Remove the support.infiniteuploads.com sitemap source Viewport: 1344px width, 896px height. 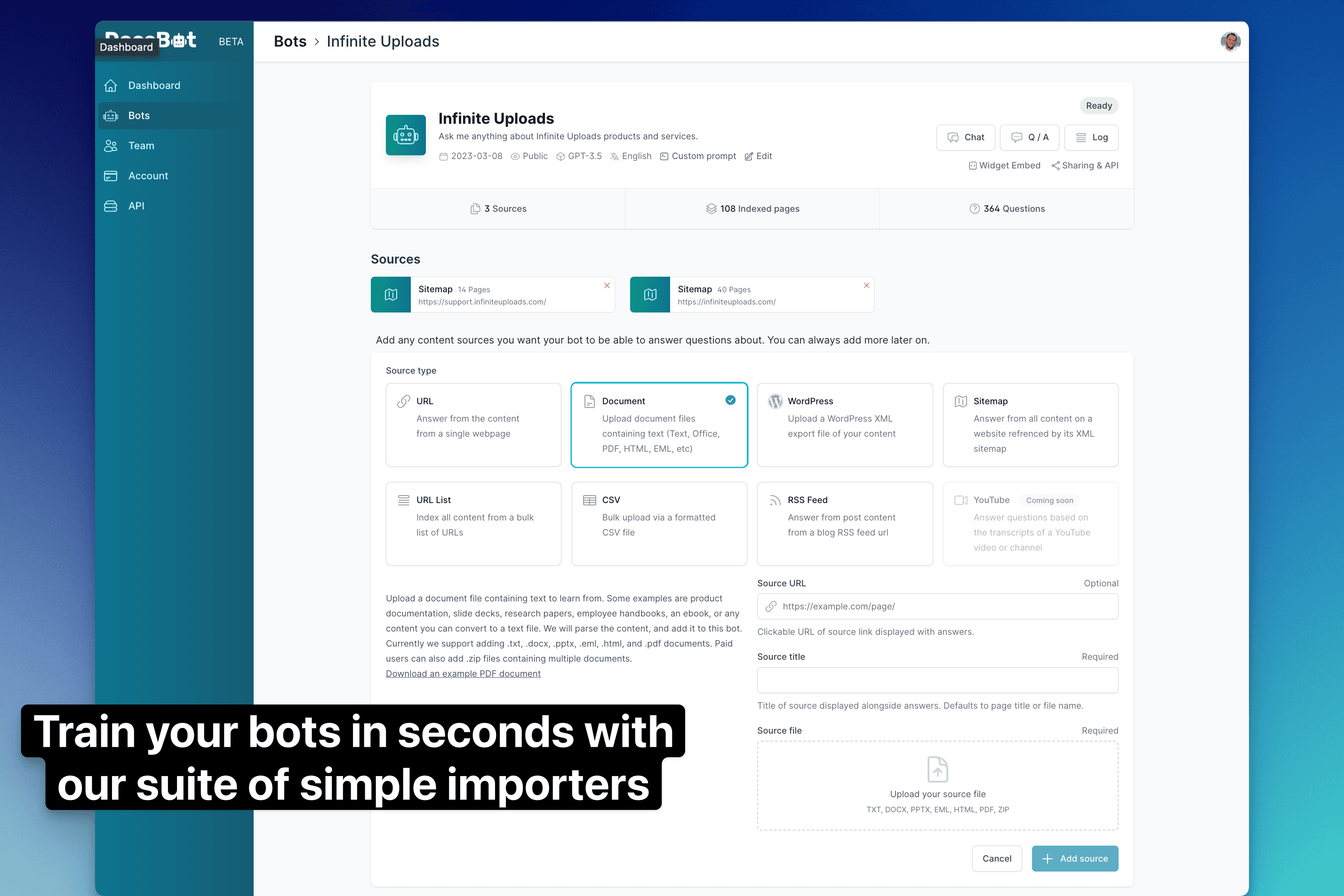pos(607,286)
